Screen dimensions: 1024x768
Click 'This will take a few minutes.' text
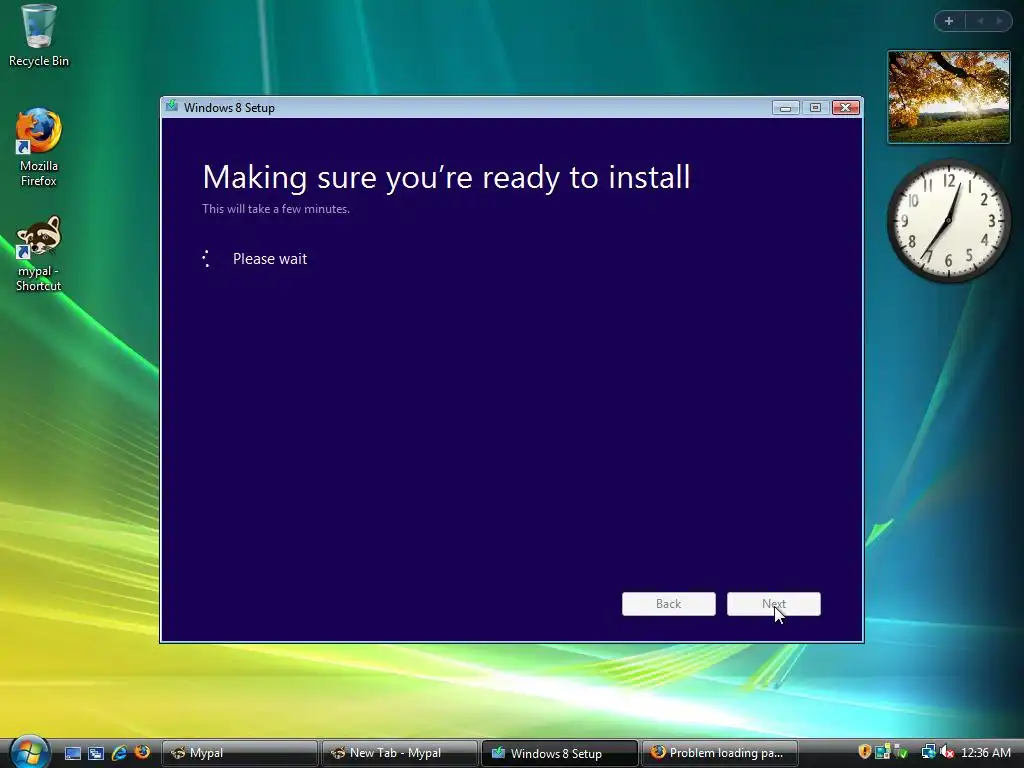[276, 209]
